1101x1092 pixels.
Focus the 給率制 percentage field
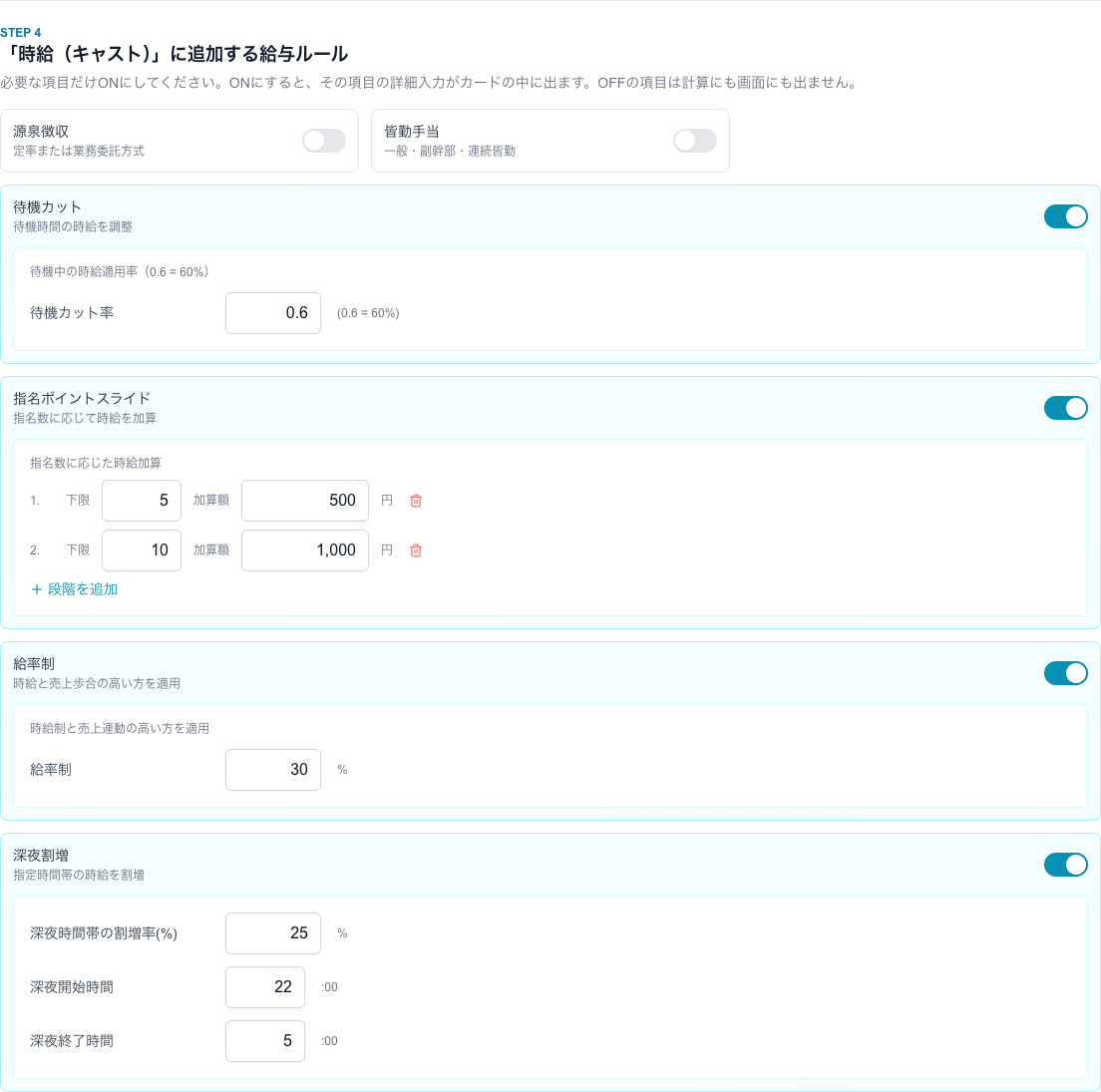tap(273, 770)
